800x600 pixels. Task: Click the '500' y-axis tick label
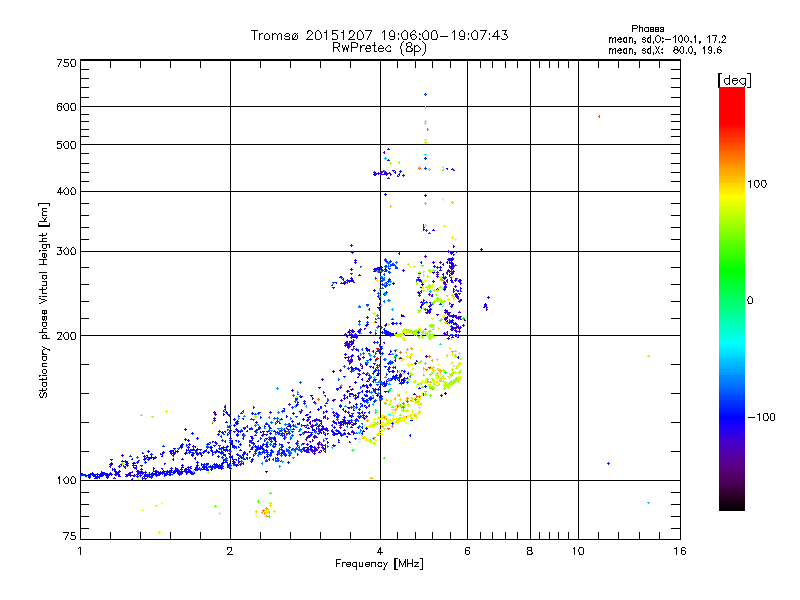(x=66, y=145)
